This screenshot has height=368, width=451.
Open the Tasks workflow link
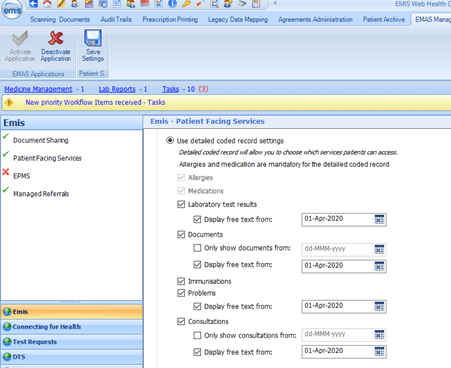coord(170,89)
